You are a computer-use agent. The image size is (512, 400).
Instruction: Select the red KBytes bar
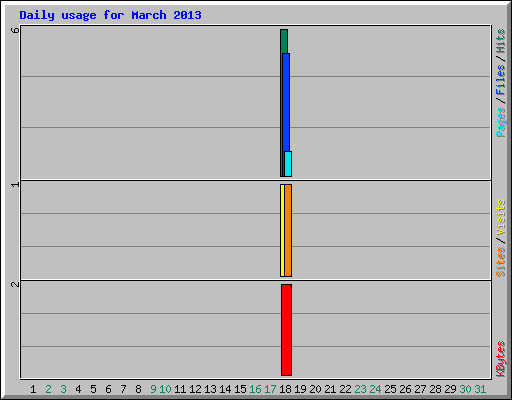tap(286, 330)
